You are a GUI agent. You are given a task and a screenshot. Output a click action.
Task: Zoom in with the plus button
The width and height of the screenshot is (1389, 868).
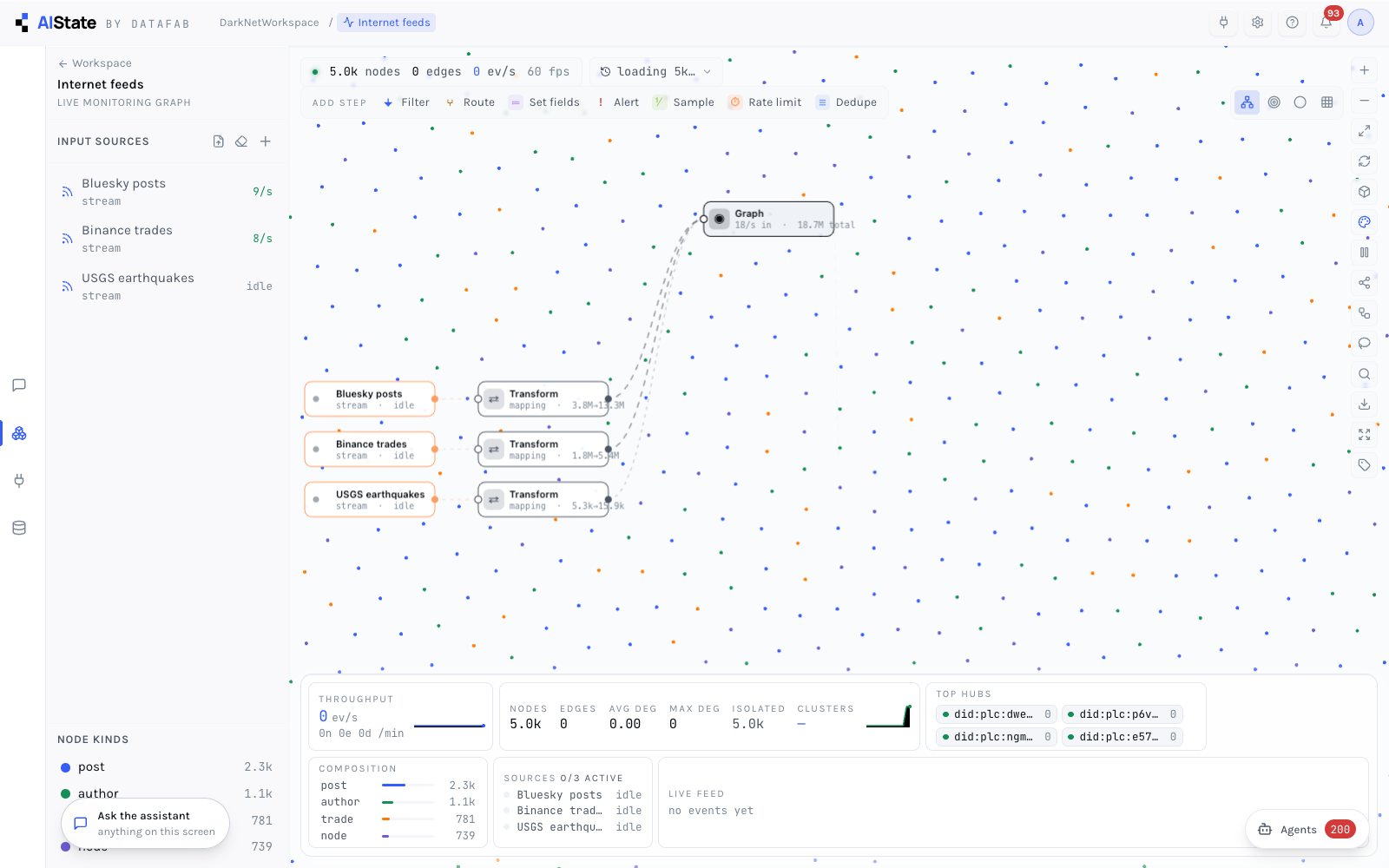(x=1364, y=70)
